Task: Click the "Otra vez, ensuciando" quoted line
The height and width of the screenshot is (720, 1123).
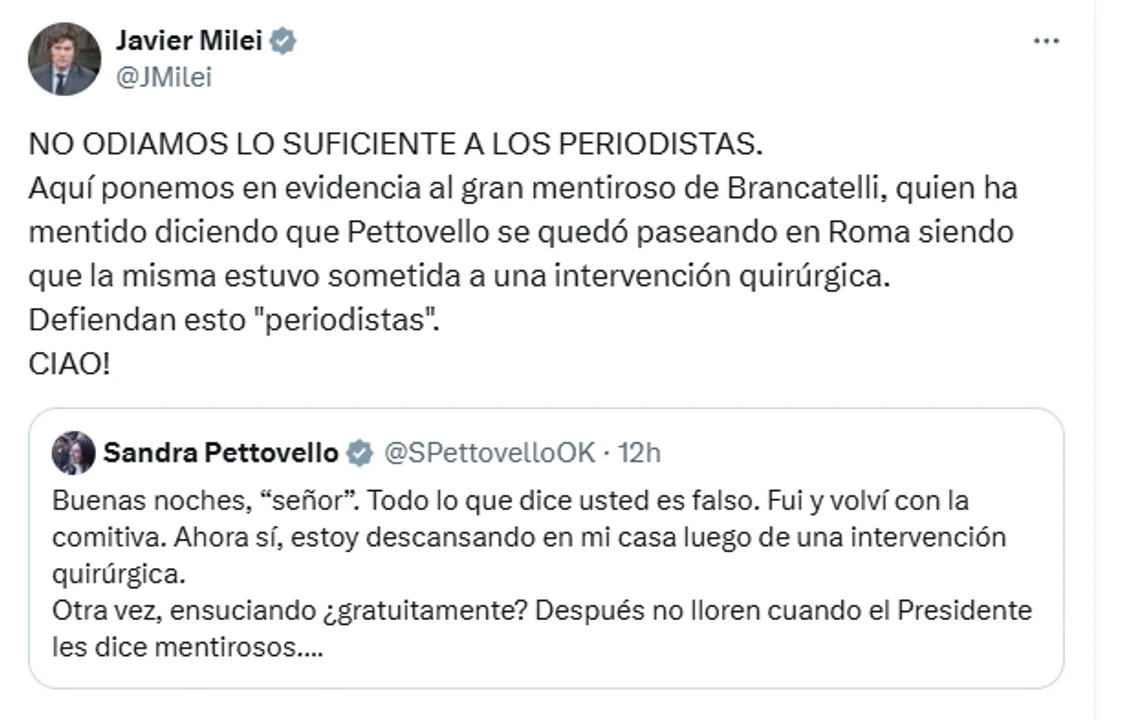Action: [196, 610]
